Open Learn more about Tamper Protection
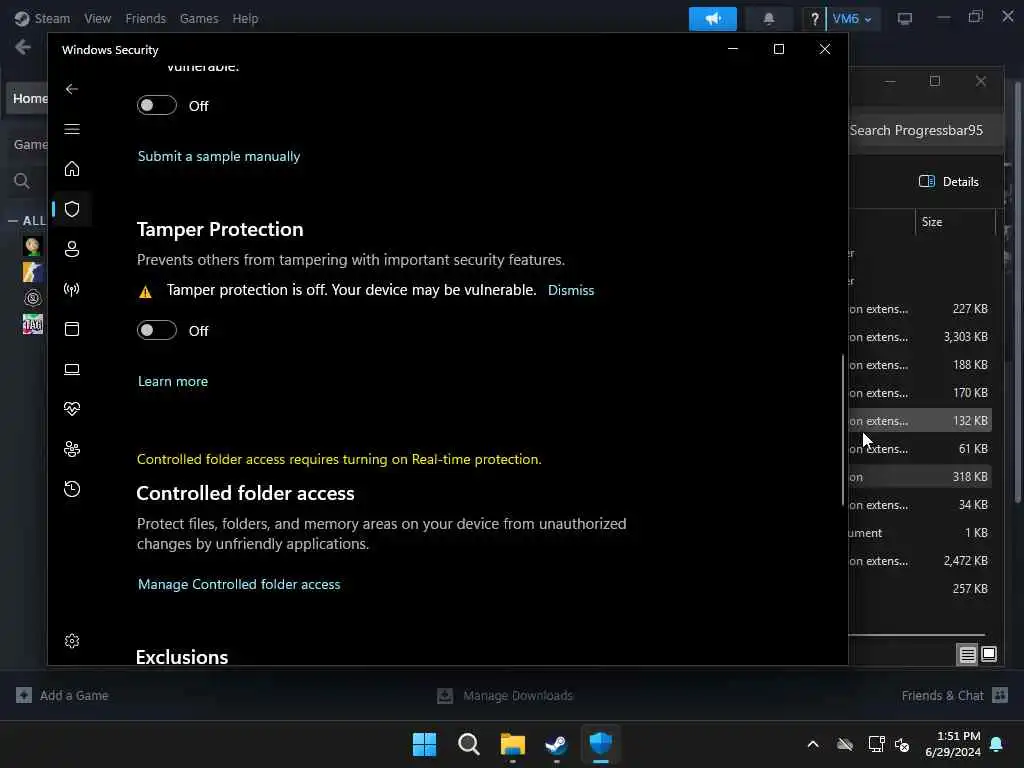The image size is (1024, 768). click(x=173, y=381)
